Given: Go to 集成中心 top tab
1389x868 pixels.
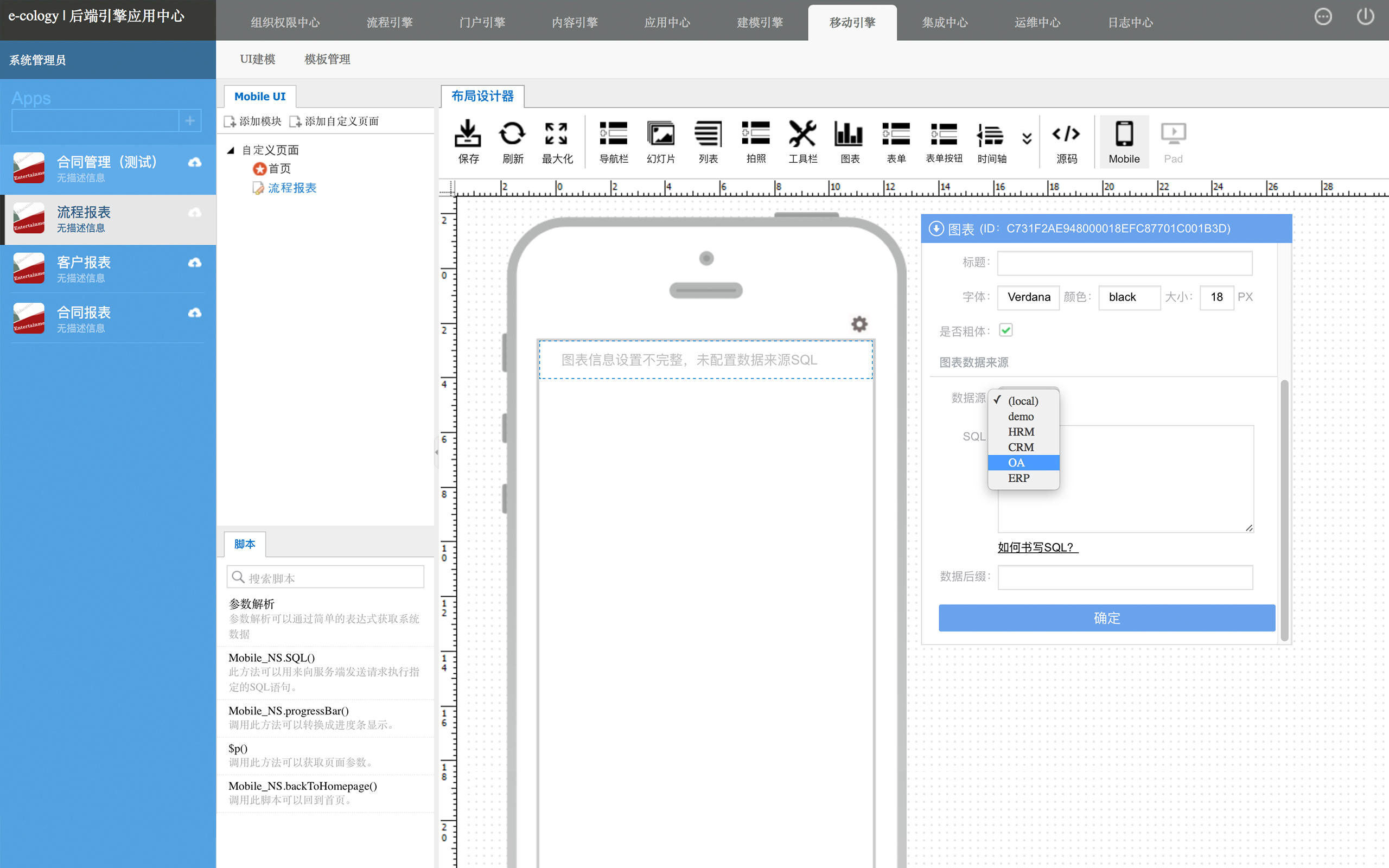Looking at the screenshot, I should 945,22.
